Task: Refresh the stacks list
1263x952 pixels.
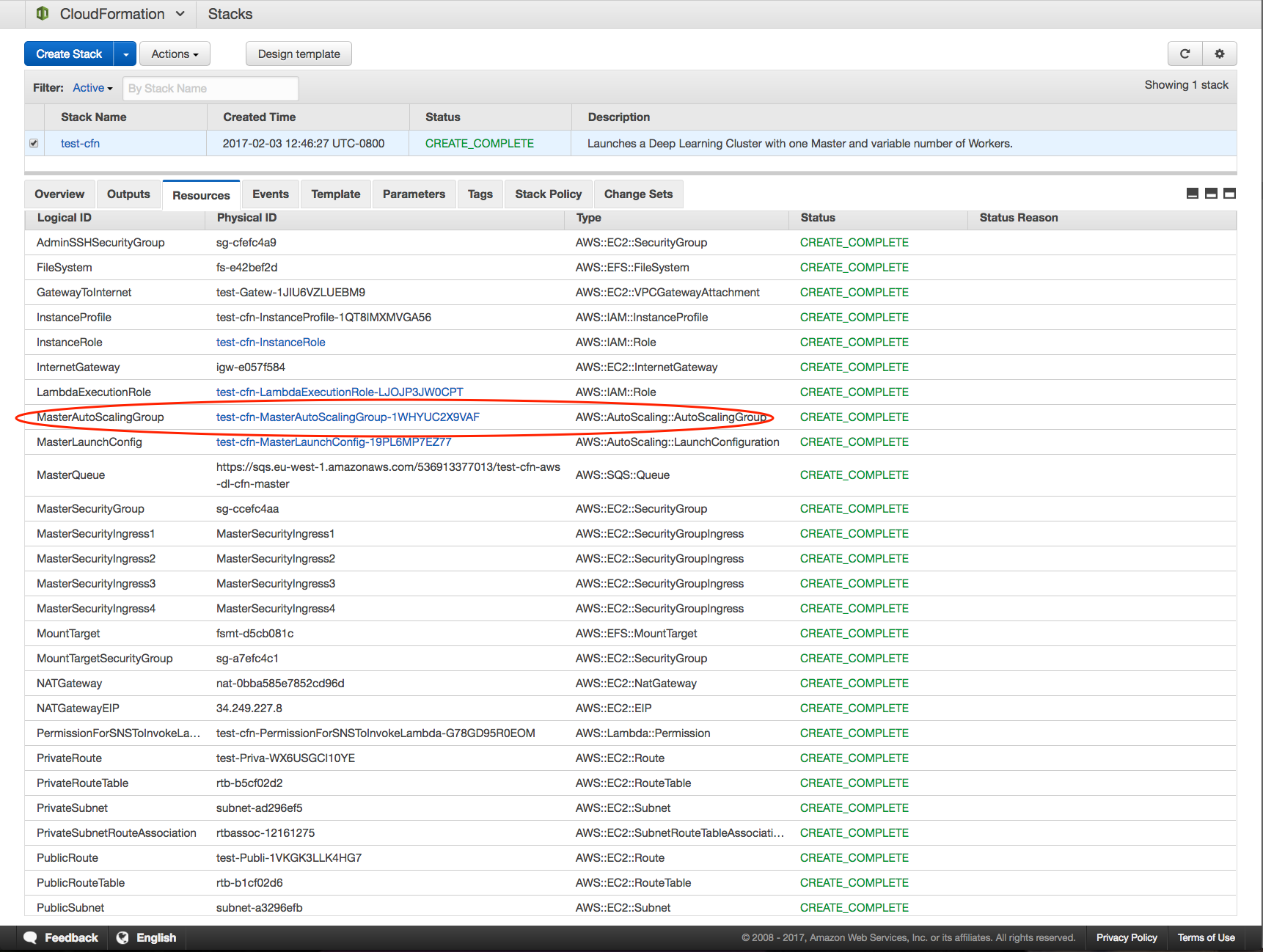Action: 1185,54
